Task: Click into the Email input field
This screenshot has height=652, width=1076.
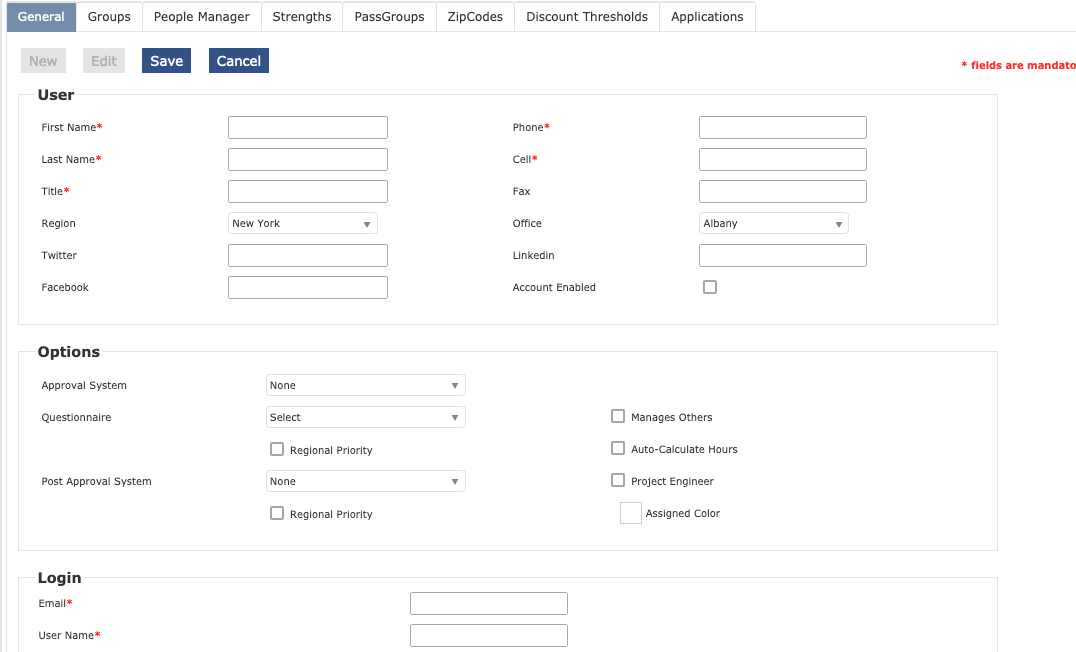Action: coord(489,603)
